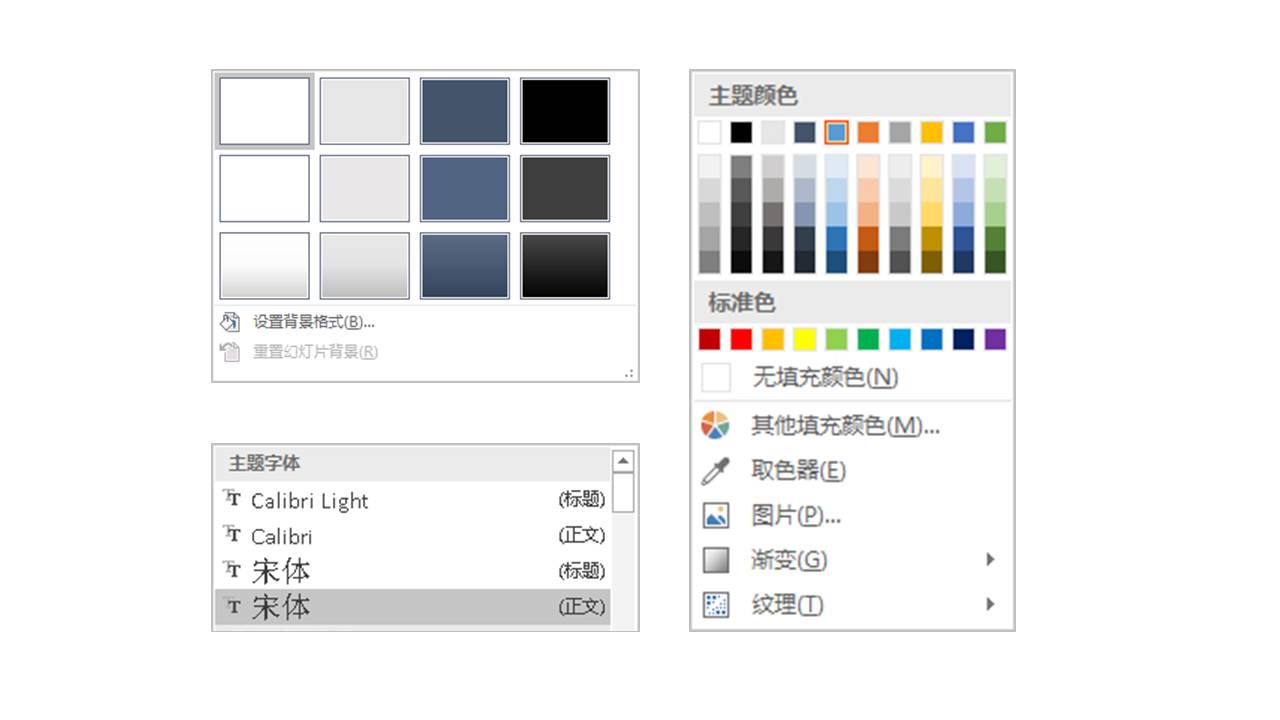Expand the 渐变 submenu arrow

tap(990, 559)
